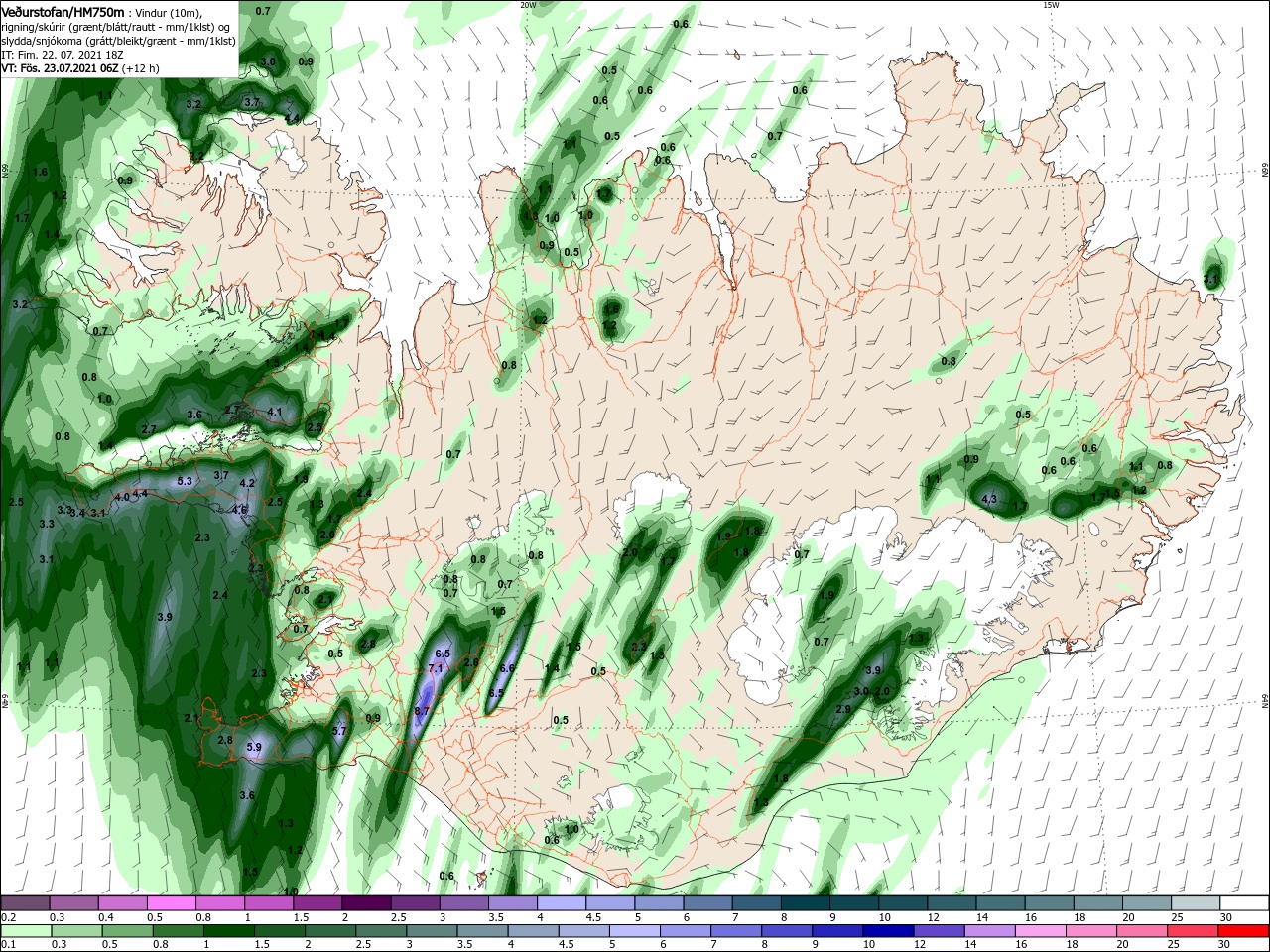
Task: Click the 4.2 precipitation value on the map
Action: (x=247, y=483)
